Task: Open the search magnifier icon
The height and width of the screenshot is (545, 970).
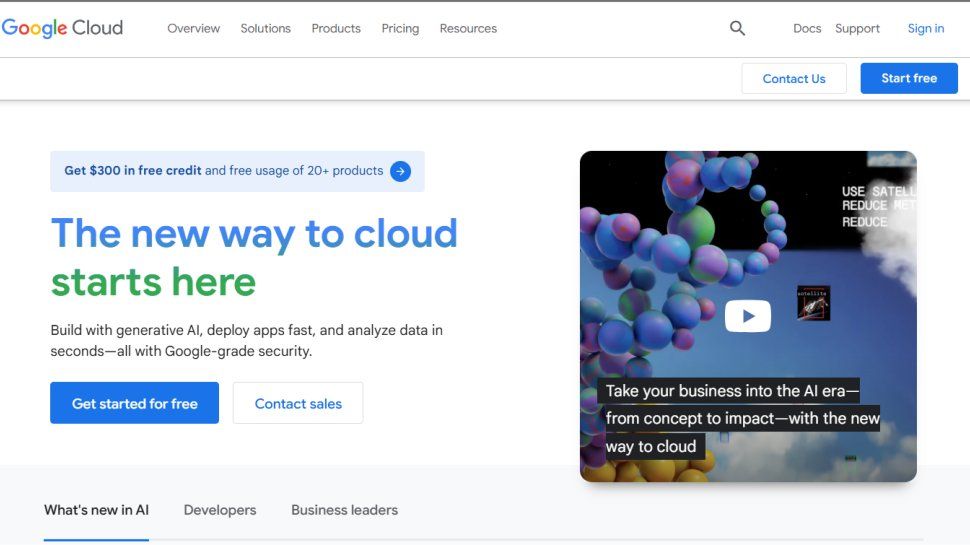Action: click(x=737, y=28)
